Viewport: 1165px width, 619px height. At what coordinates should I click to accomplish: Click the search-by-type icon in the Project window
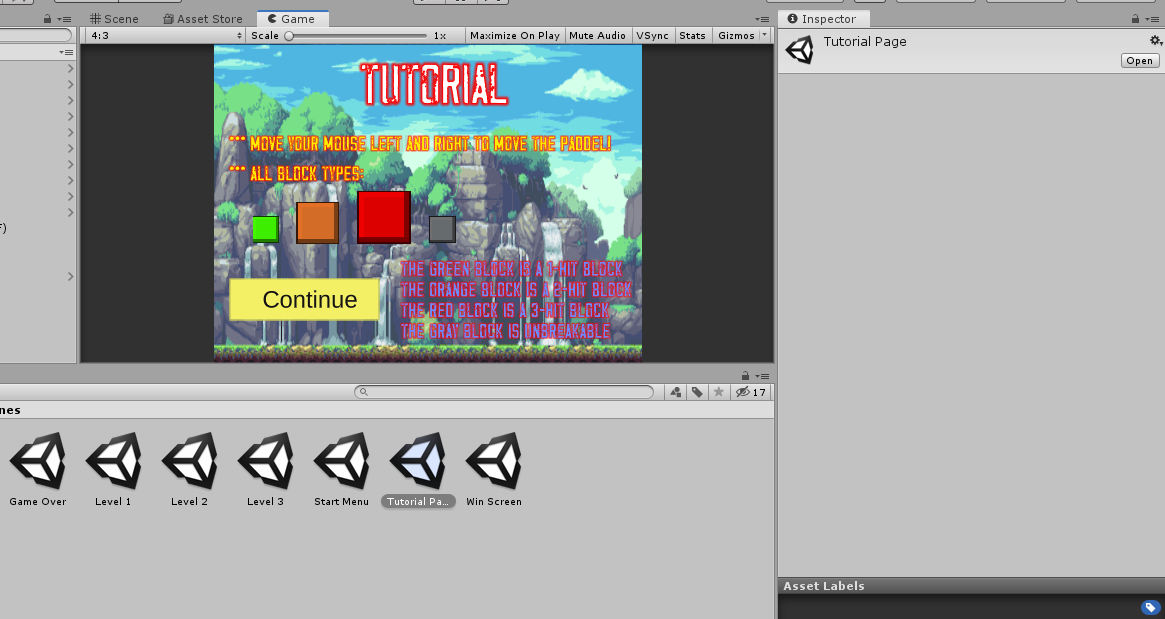pos(676,392)
